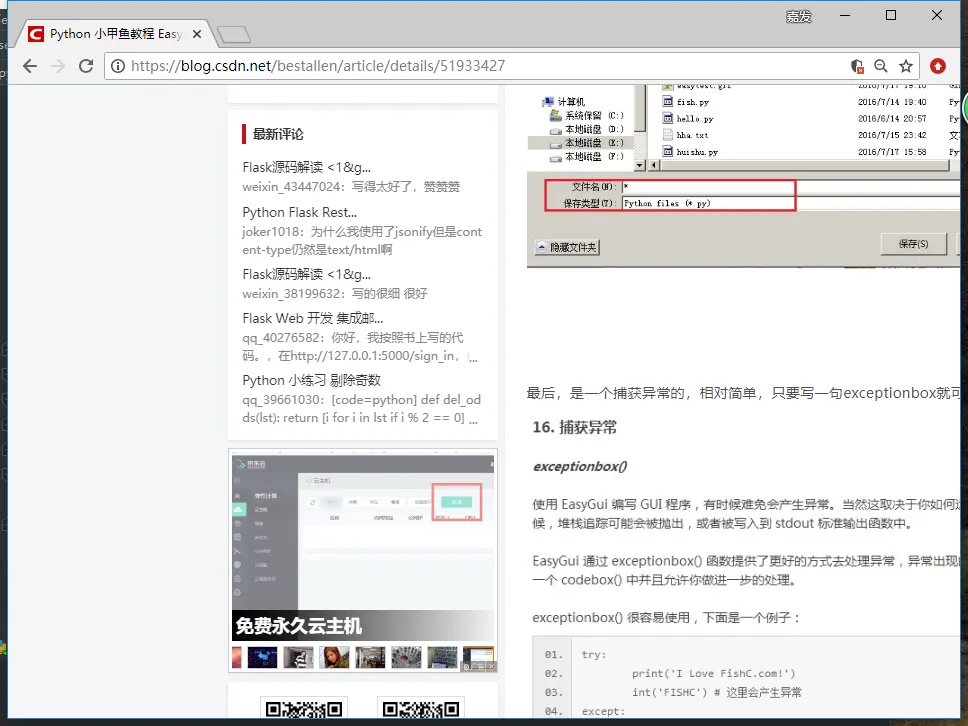Click the 文件名 input field in image

791,186
